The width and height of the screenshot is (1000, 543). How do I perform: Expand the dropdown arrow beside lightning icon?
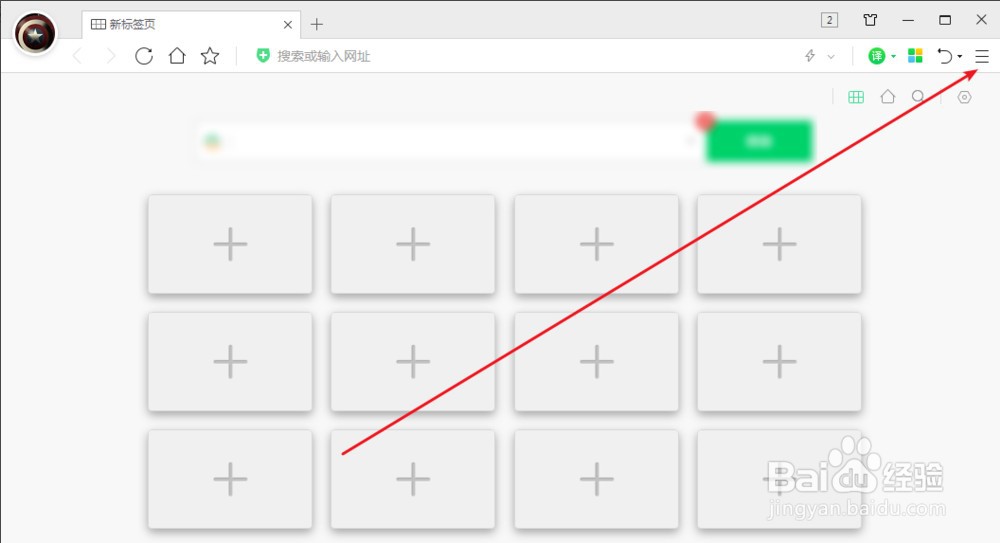831,57
